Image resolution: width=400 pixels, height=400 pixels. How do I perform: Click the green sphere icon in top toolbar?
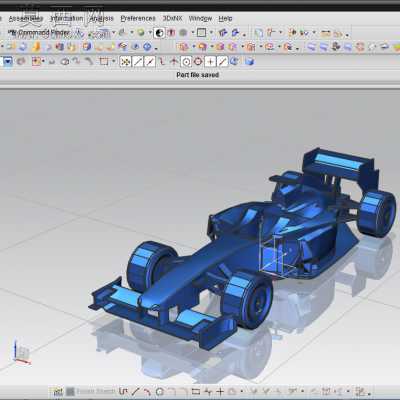(x=141, y=33)
